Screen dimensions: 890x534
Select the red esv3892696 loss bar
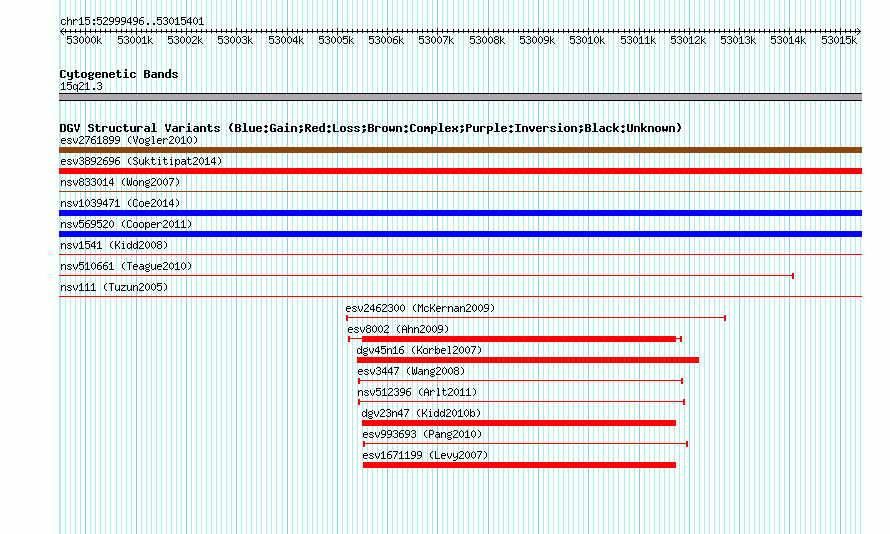[460, 171]
